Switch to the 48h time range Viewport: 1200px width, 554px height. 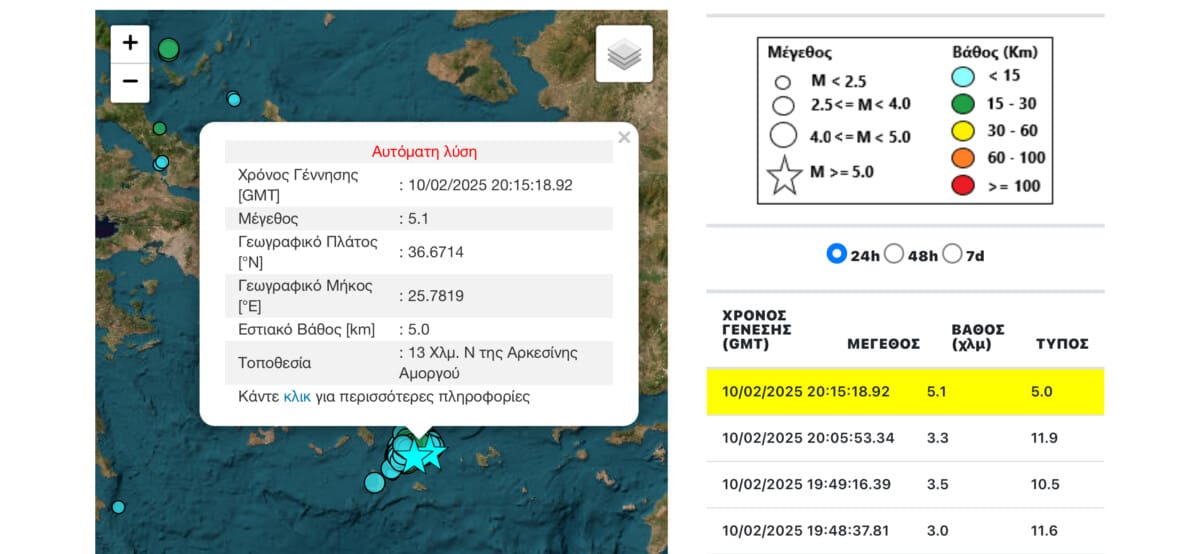click(x=894, y=254)
